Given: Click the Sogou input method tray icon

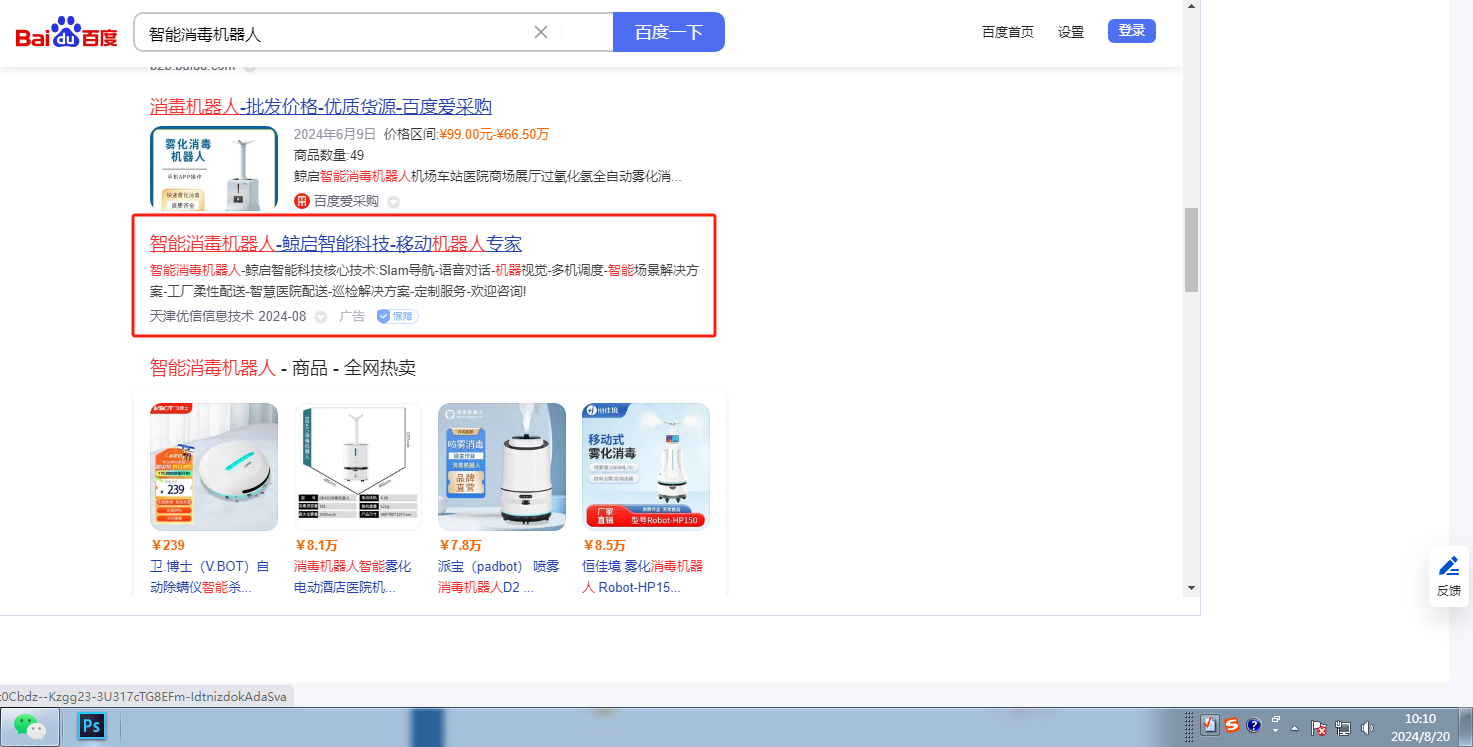Looking at the screenshot, I should click(x=1232, y=726).
